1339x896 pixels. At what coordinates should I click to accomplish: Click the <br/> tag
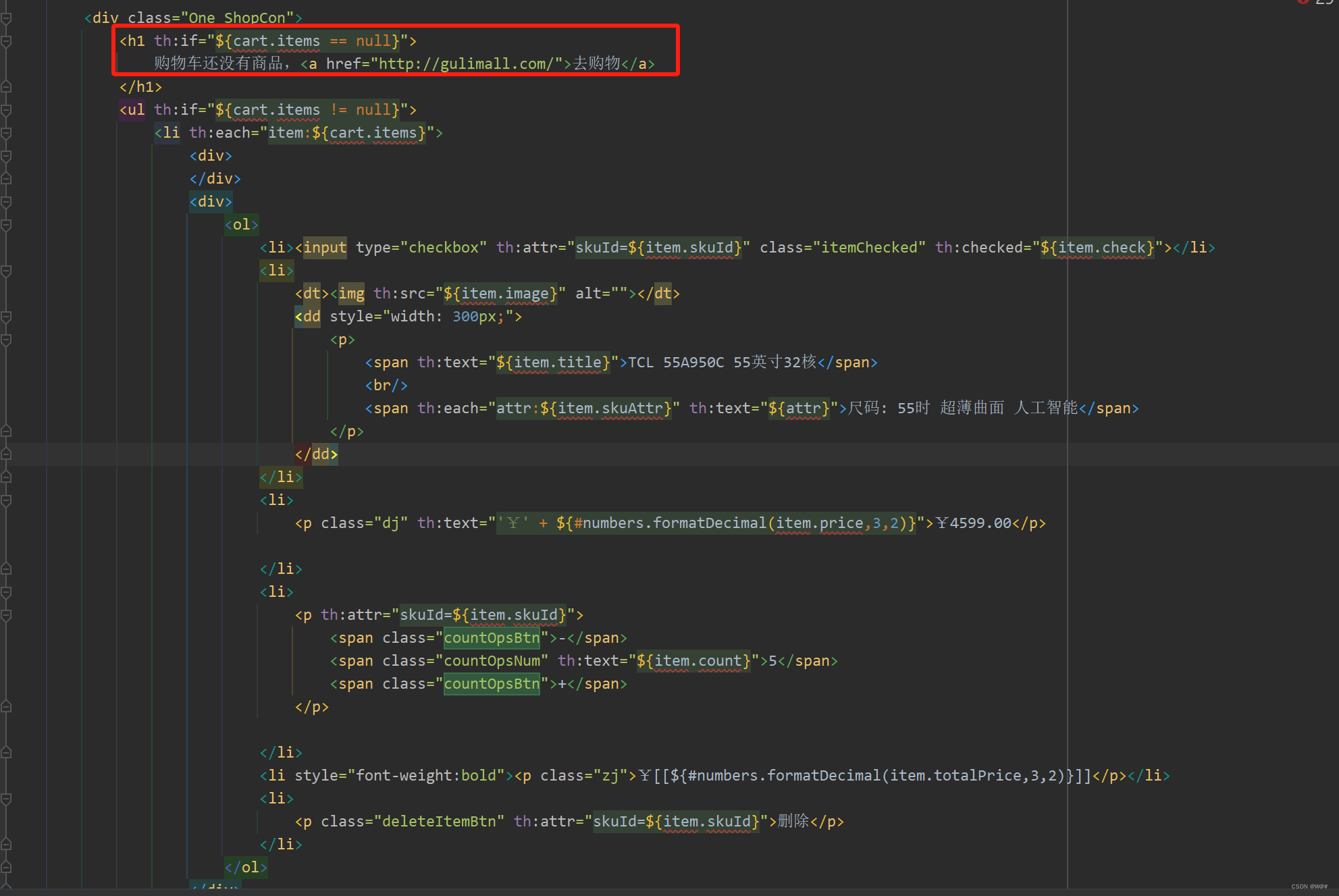pos(386,386)
